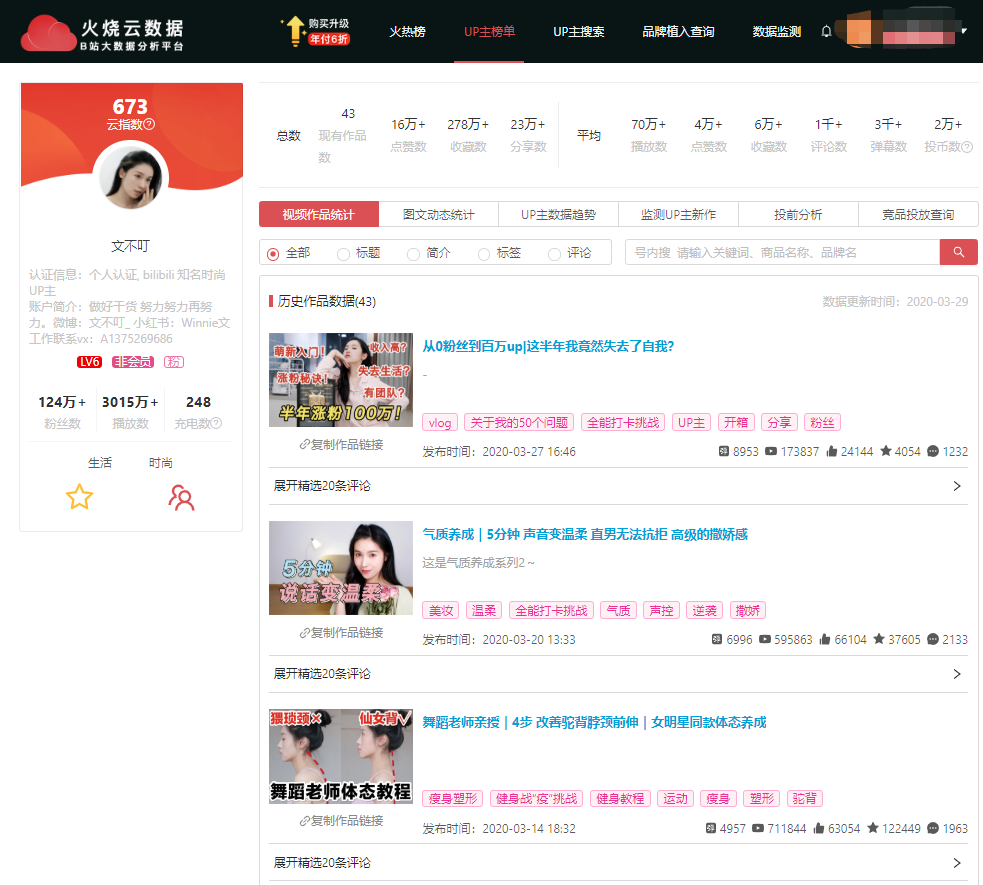The height and width of the screenshot is (885, 983).
Task: Click the 云指数 help question-mark icon
Action: coord(150,125)
